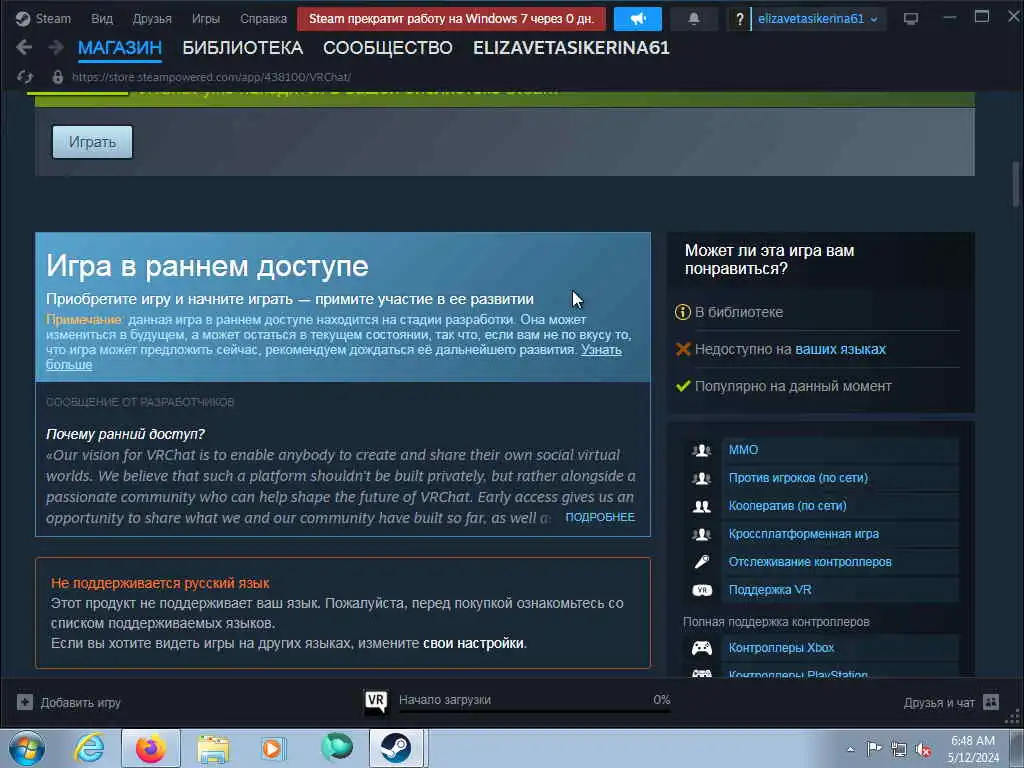This screenshot has width=1024, height=768.
Task: Click the gamepad icon for Xbox controllers
Action: click(701, 648)
